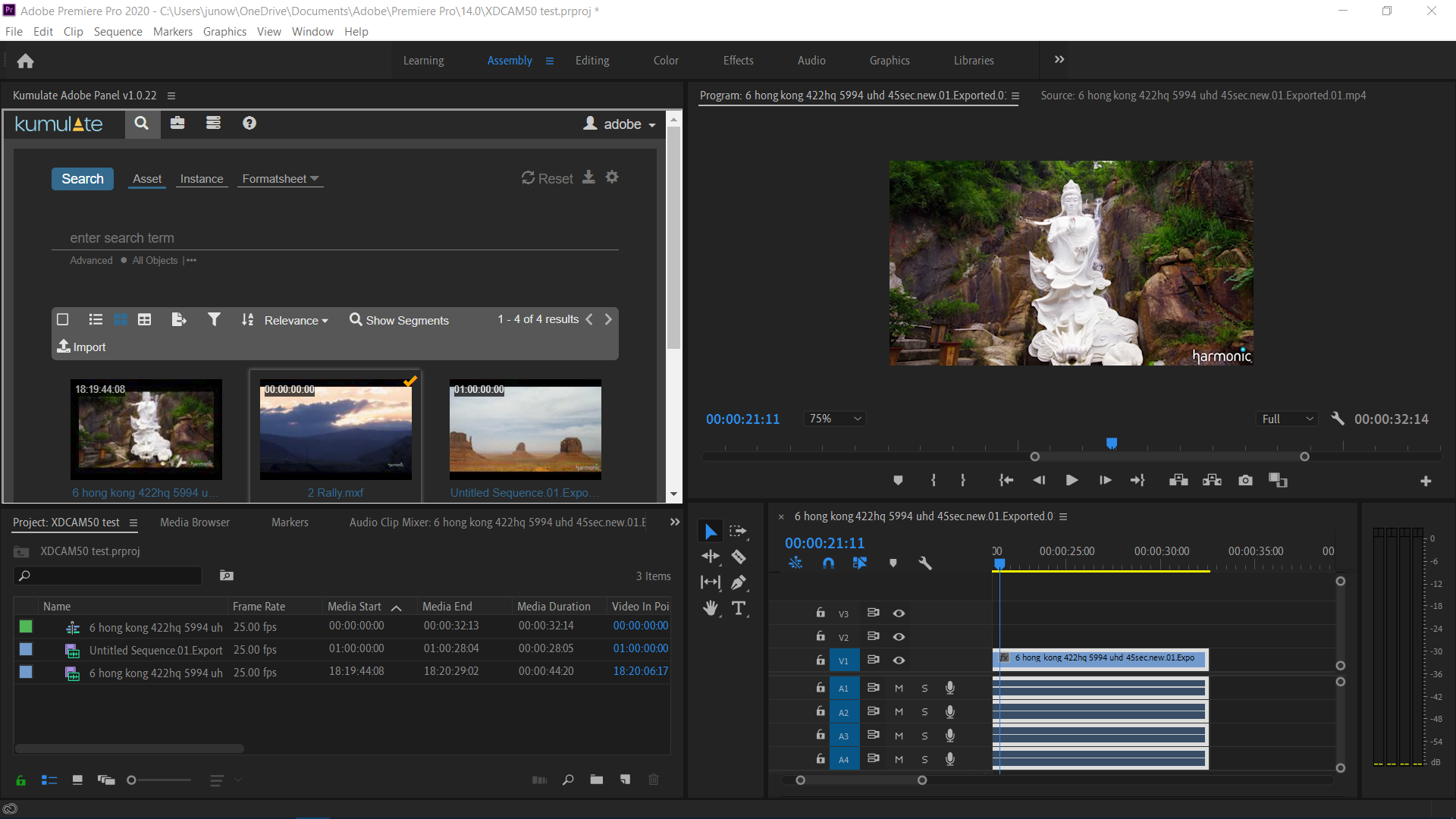Open Kumulate briefcase icon
The height and width of the screenshot is (819, 1456).
[177, 124]
